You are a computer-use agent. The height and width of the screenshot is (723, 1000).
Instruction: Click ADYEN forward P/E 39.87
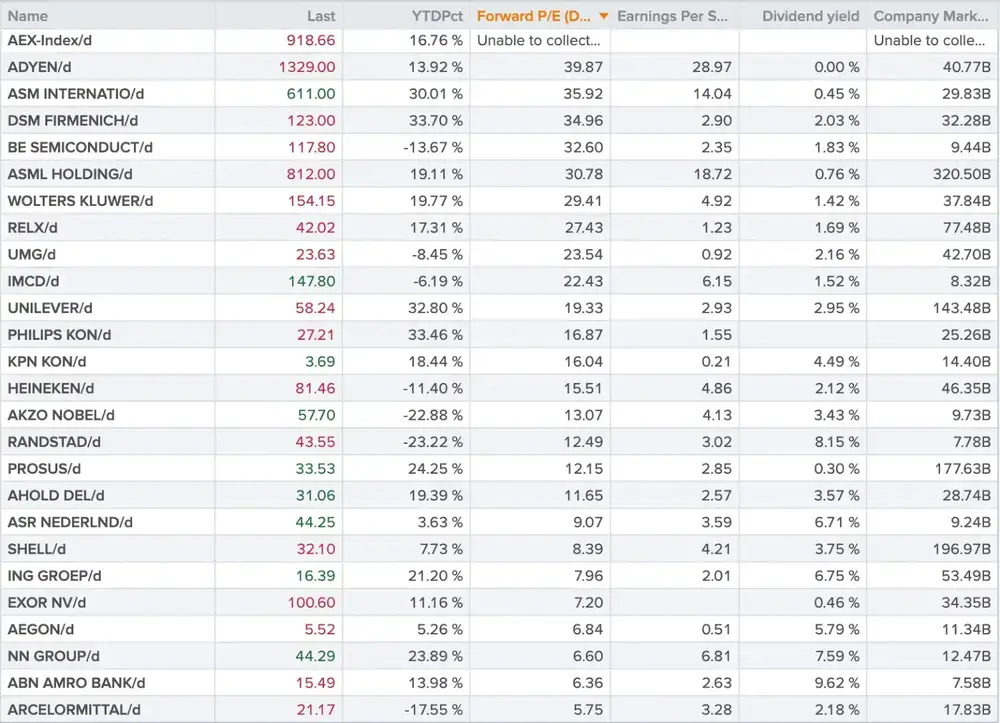tap(583, 67)
